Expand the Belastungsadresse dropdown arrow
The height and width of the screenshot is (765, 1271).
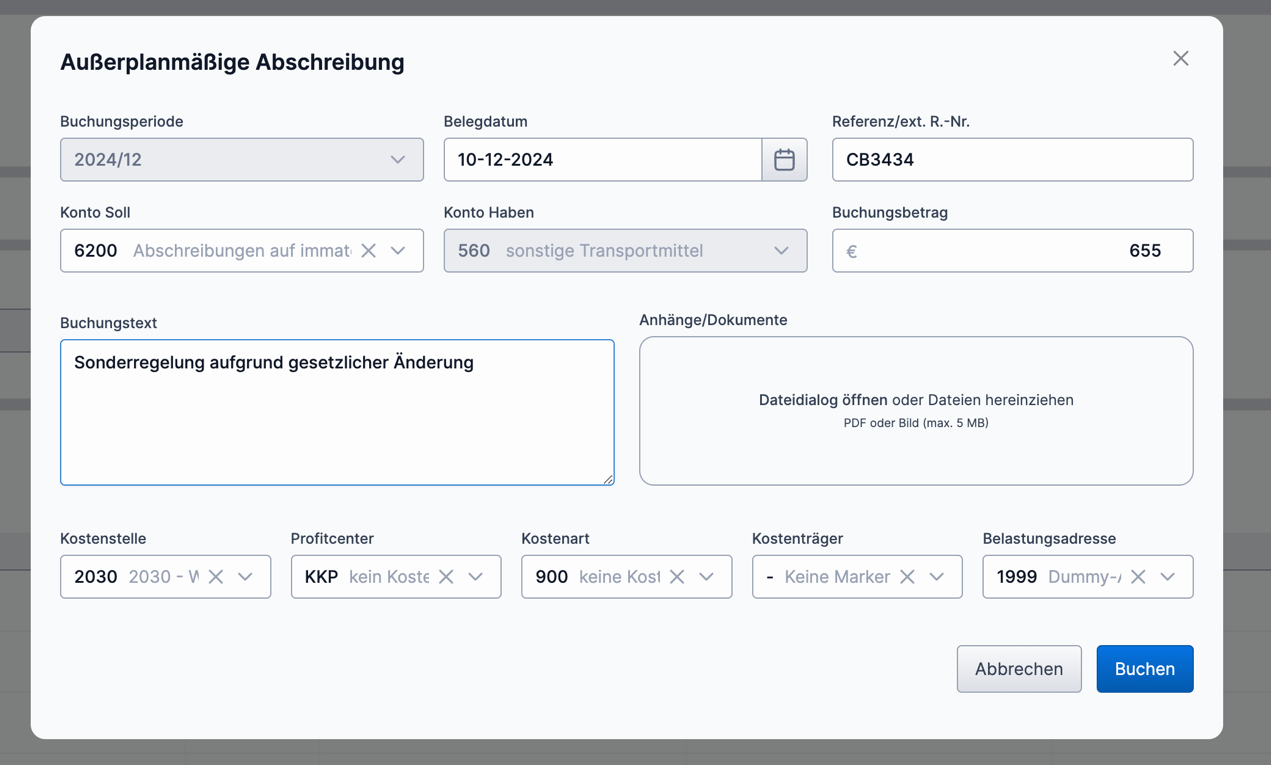click(1168, 577)
